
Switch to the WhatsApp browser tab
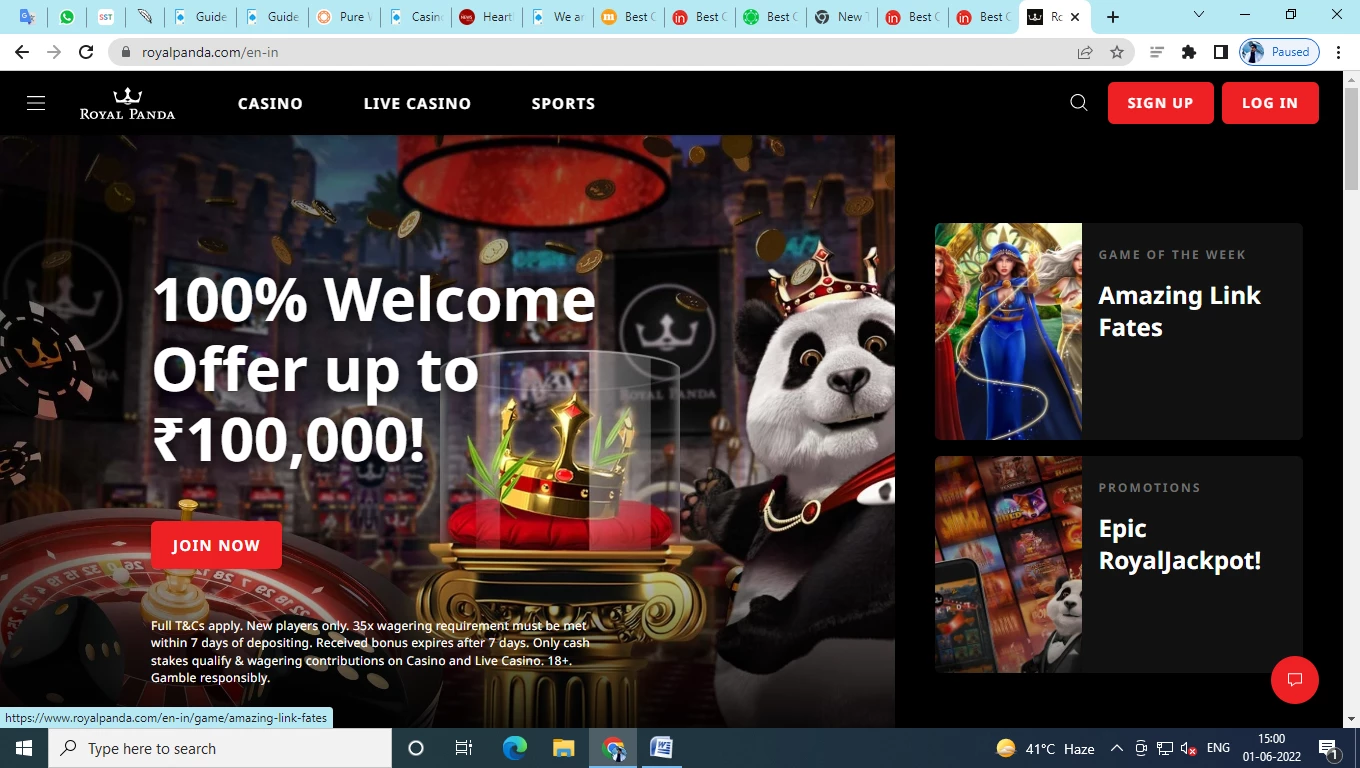[x=67, y=17]
